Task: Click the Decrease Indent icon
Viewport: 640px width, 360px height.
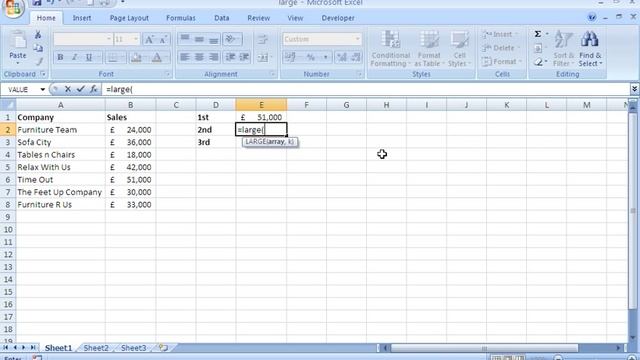Action: click(x=230, y=57)
